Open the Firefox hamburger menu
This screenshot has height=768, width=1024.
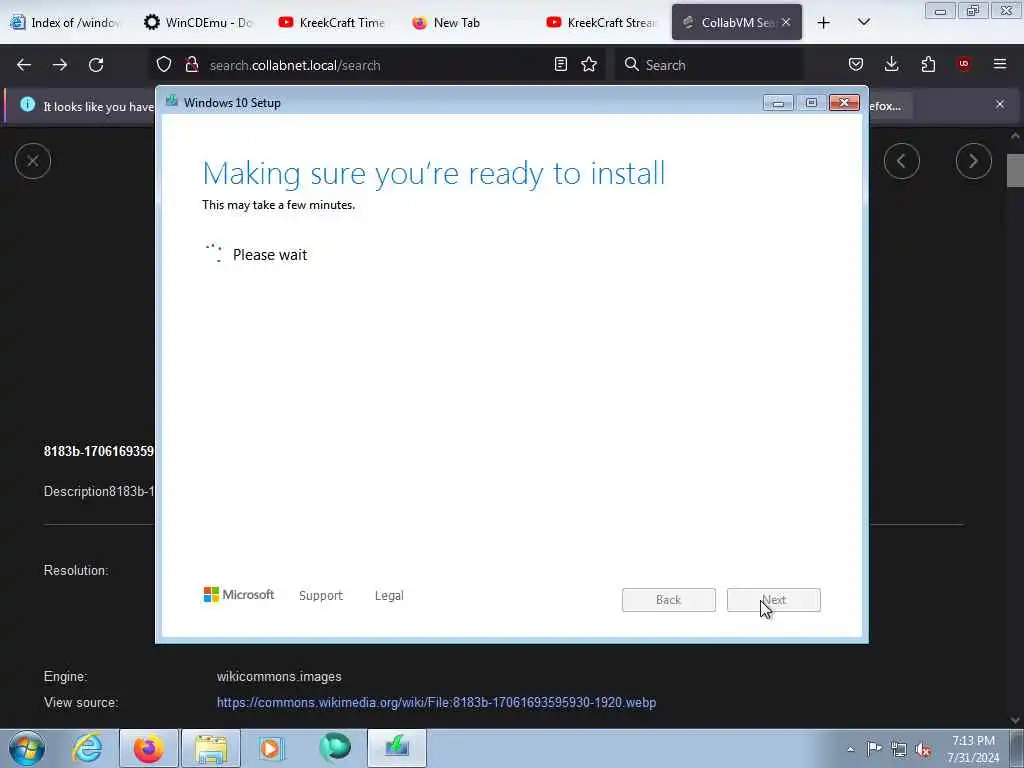click(1000, 64)
